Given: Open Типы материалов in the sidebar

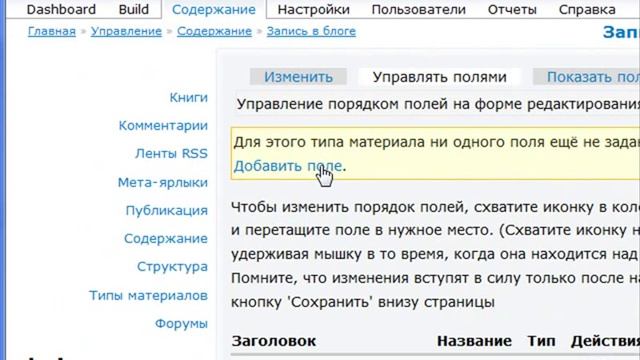Looking at the screenshot, I should click(x=149, y=295).
